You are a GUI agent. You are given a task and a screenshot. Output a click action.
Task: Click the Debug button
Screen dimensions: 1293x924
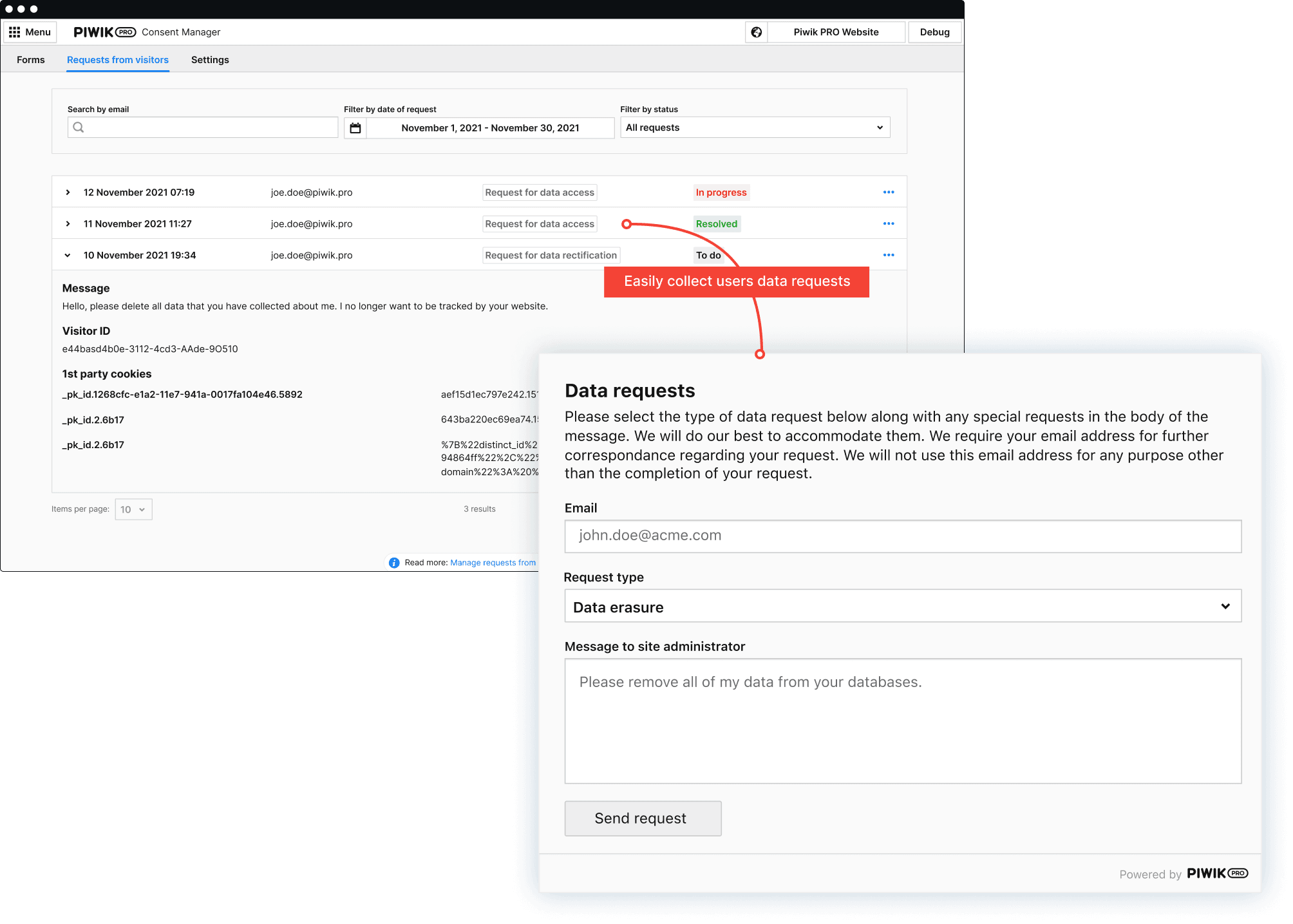coord(934,32)
